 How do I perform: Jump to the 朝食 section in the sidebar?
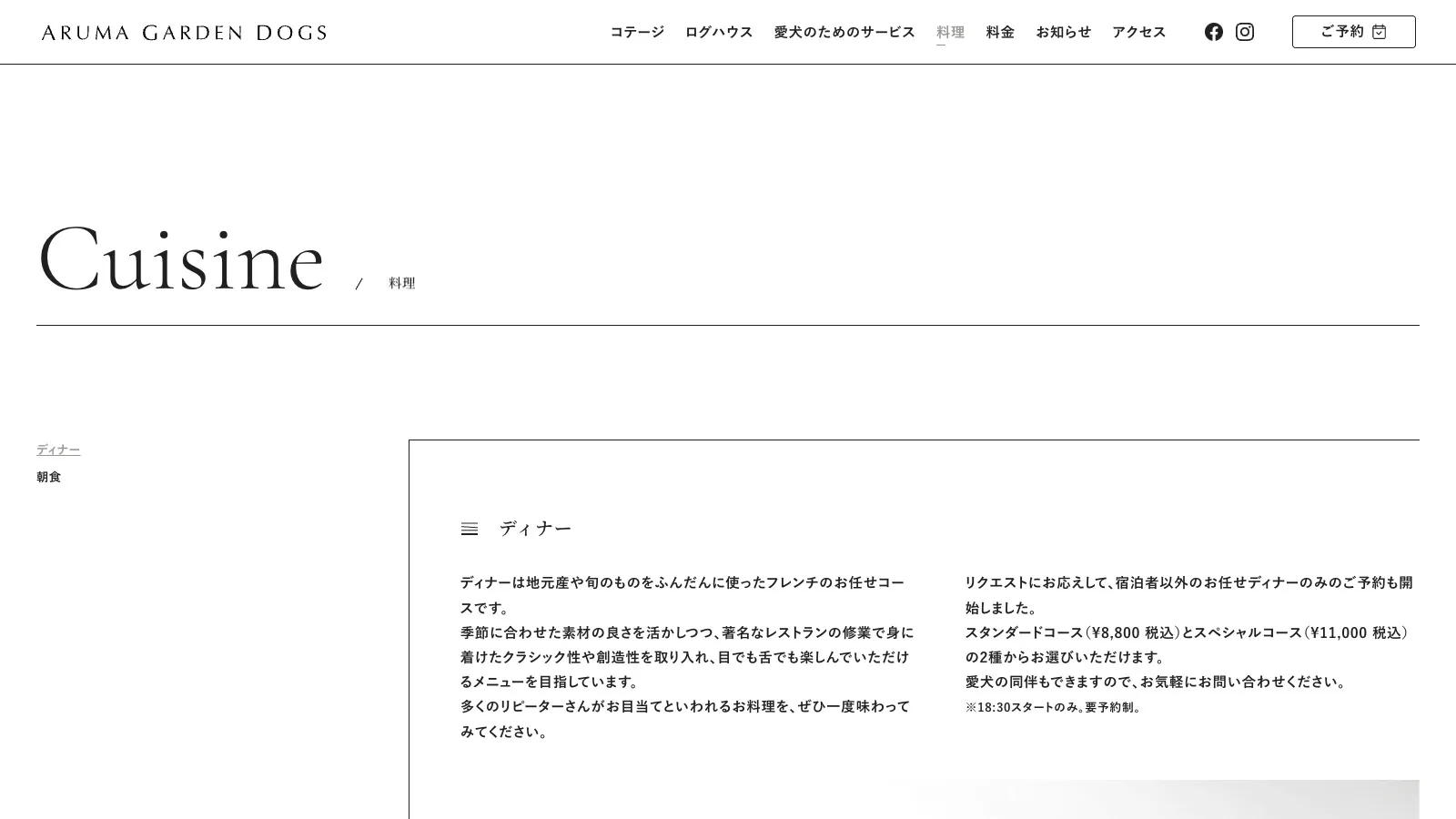tap(49, 477)
